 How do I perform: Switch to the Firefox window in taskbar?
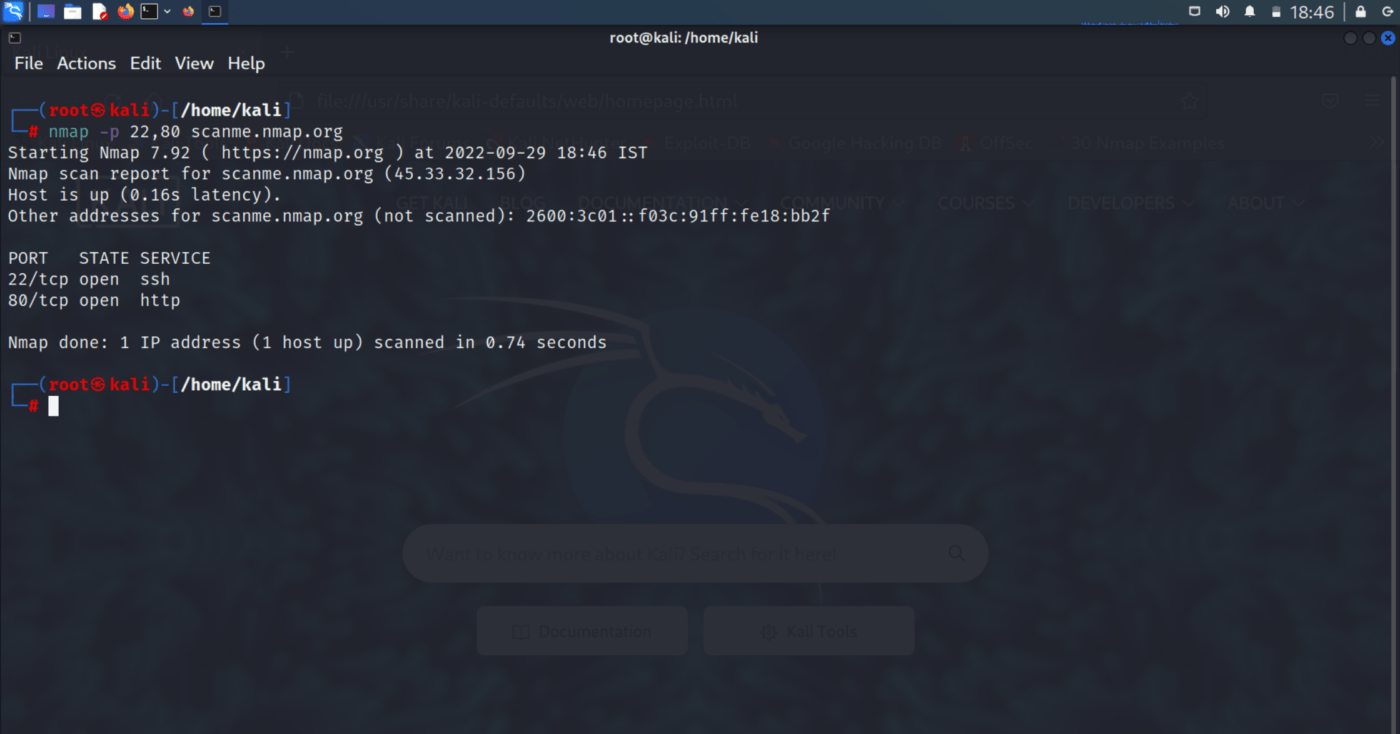click(x=188, y=12)
